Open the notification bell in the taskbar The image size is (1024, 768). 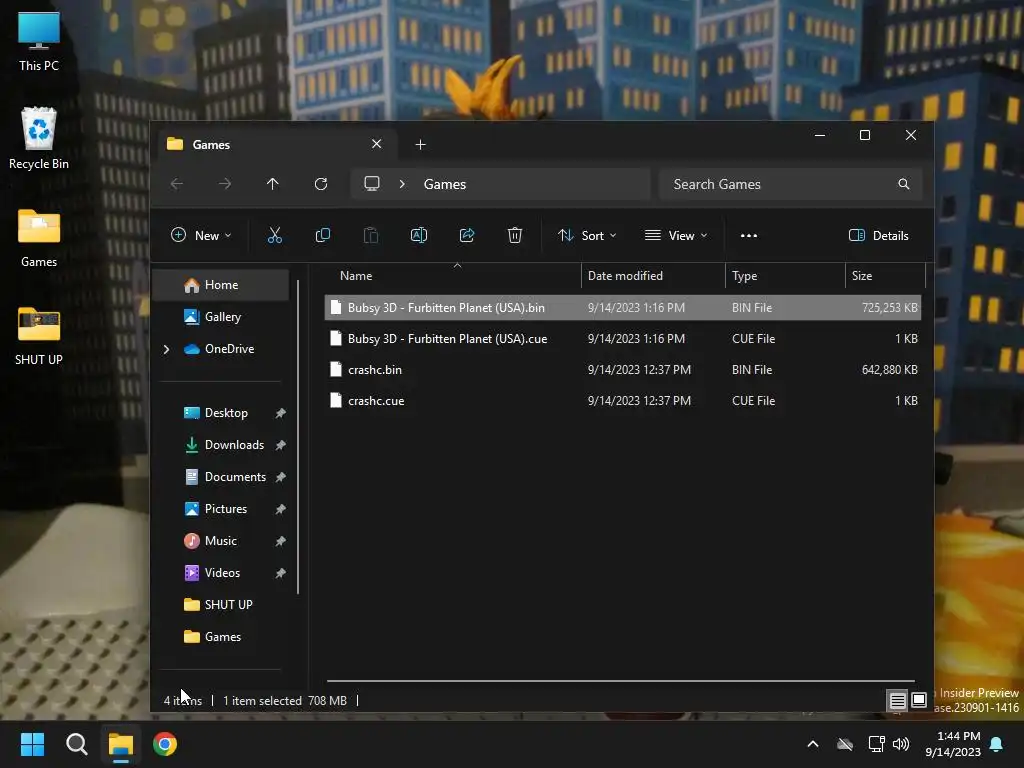pos(997,744)
